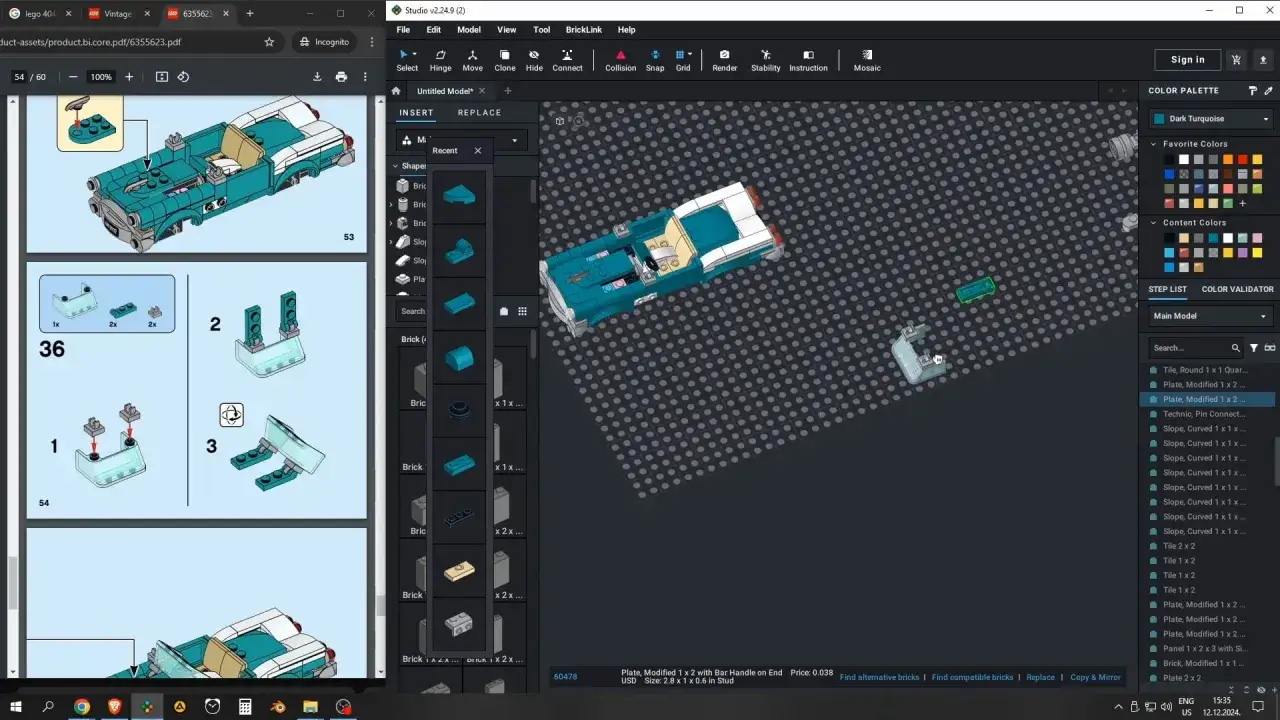Viewport: 1280px width, 720px height.
Task: Click the Replace link in status bar
Action: (x=1040, y=677)
